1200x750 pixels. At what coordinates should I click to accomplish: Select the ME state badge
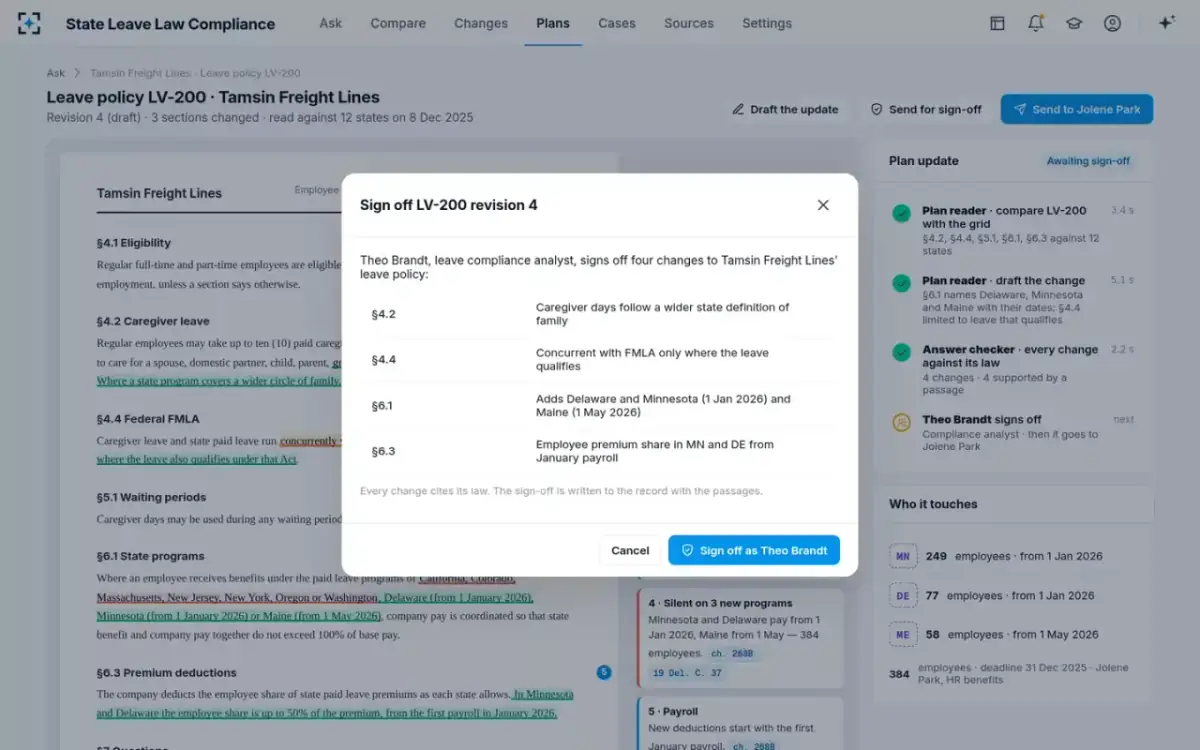click(x=903, y=635)
